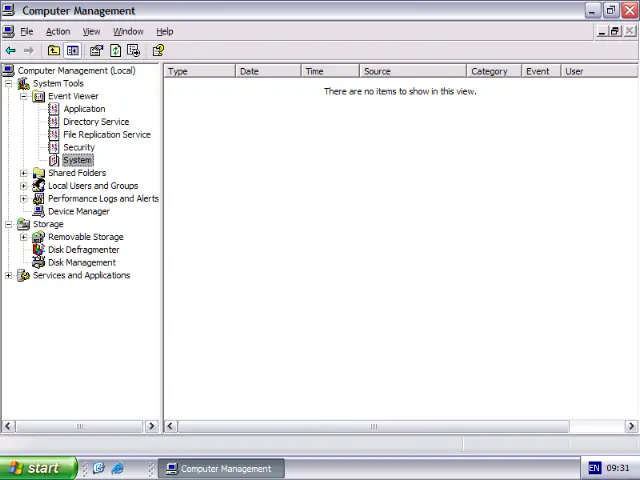This screenshot has height=480, width=640.
Task: Select Computer Management (Local) root node
Action: [x=76, y=71]
